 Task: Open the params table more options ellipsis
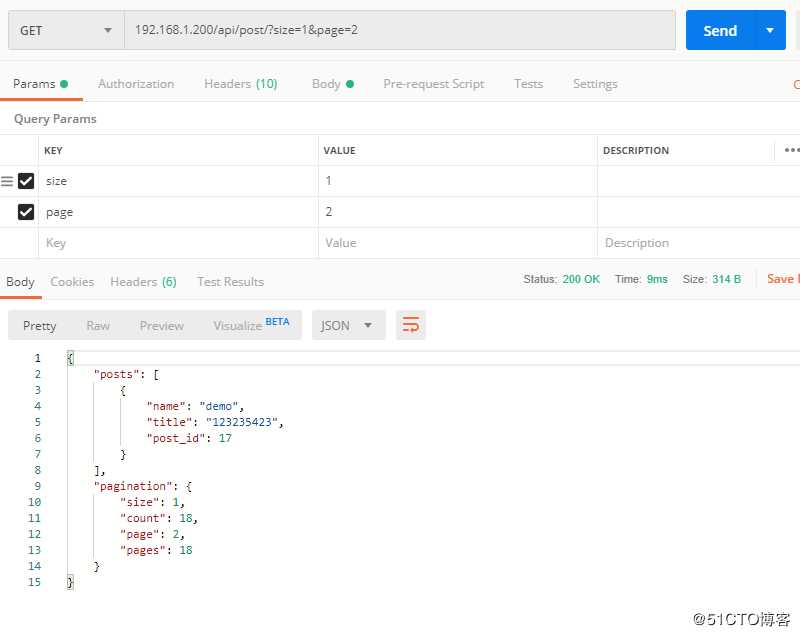792,150
